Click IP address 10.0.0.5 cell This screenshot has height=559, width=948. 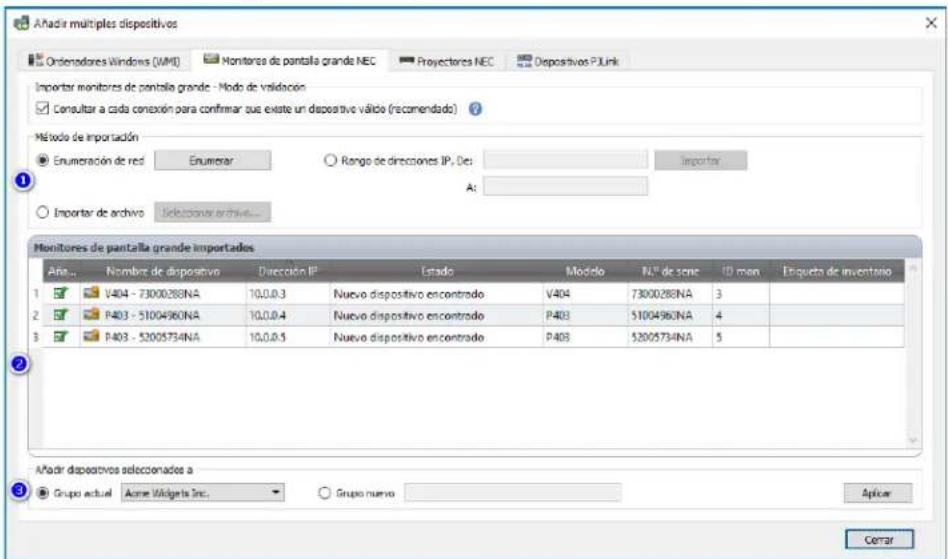(x=288, y=337)
